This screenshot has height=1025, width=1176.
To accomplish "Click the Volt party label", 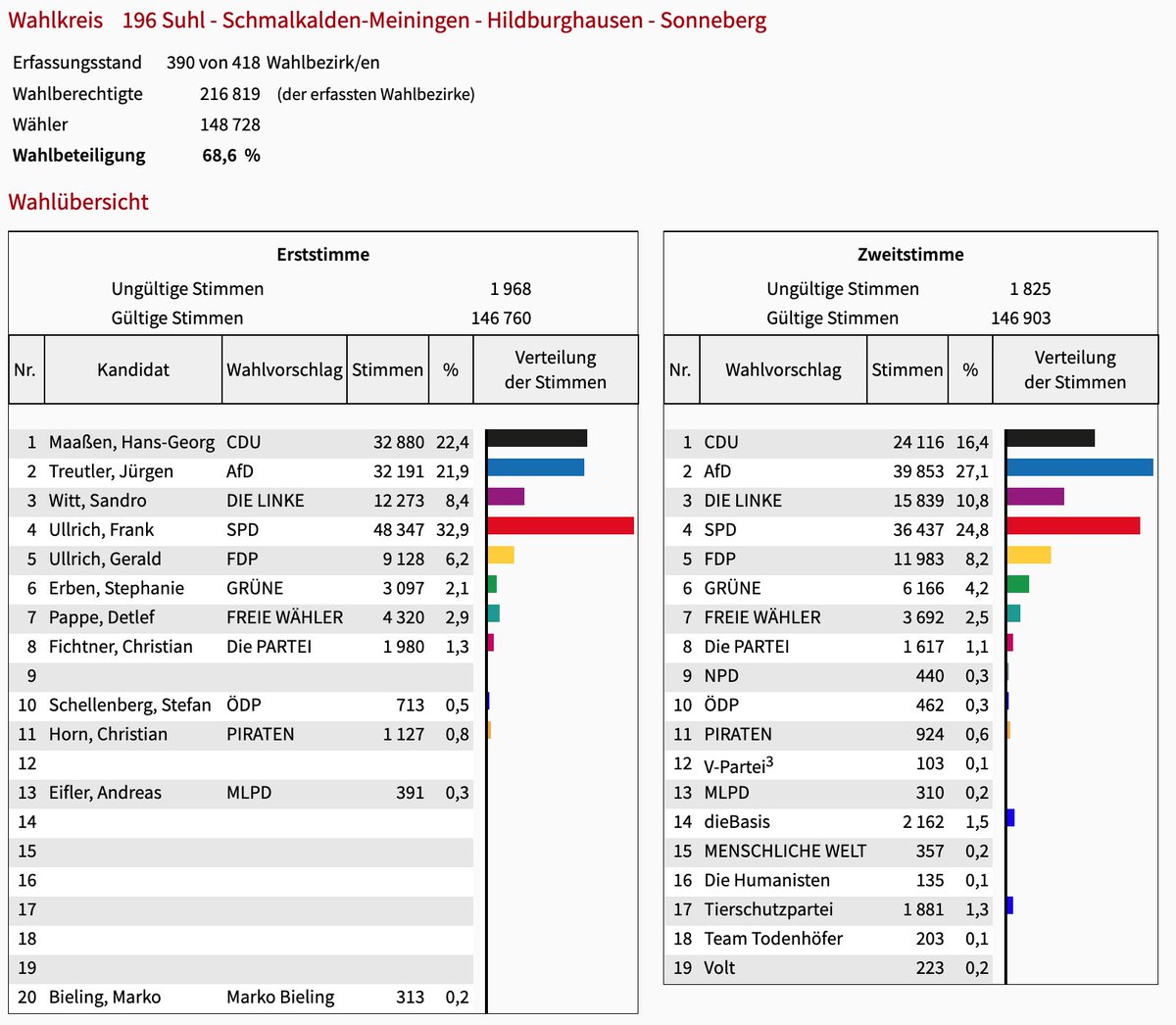I will [719, 968].
